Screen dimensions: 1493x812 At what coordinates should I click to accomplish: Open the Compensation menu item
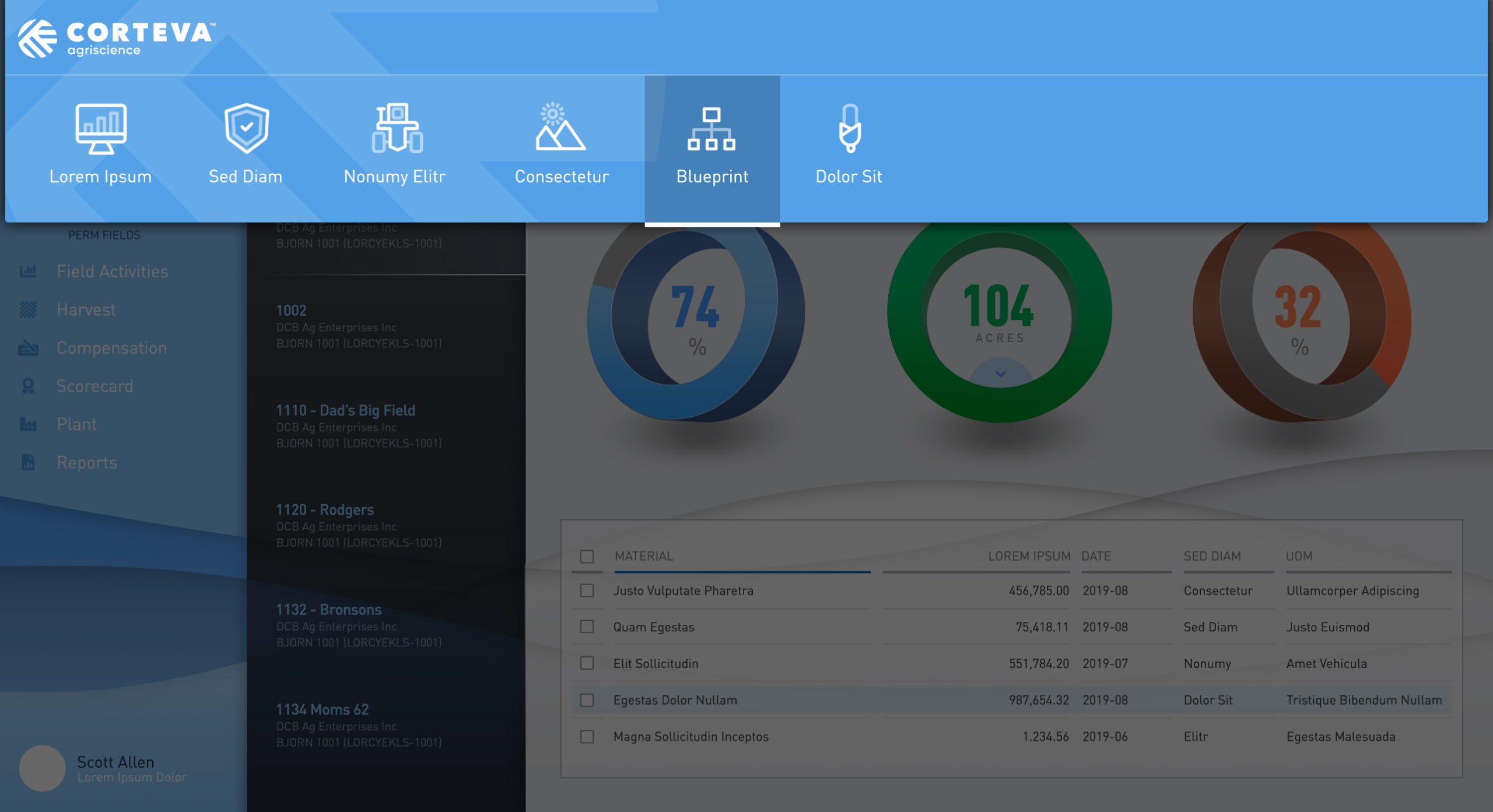[112, 348]
